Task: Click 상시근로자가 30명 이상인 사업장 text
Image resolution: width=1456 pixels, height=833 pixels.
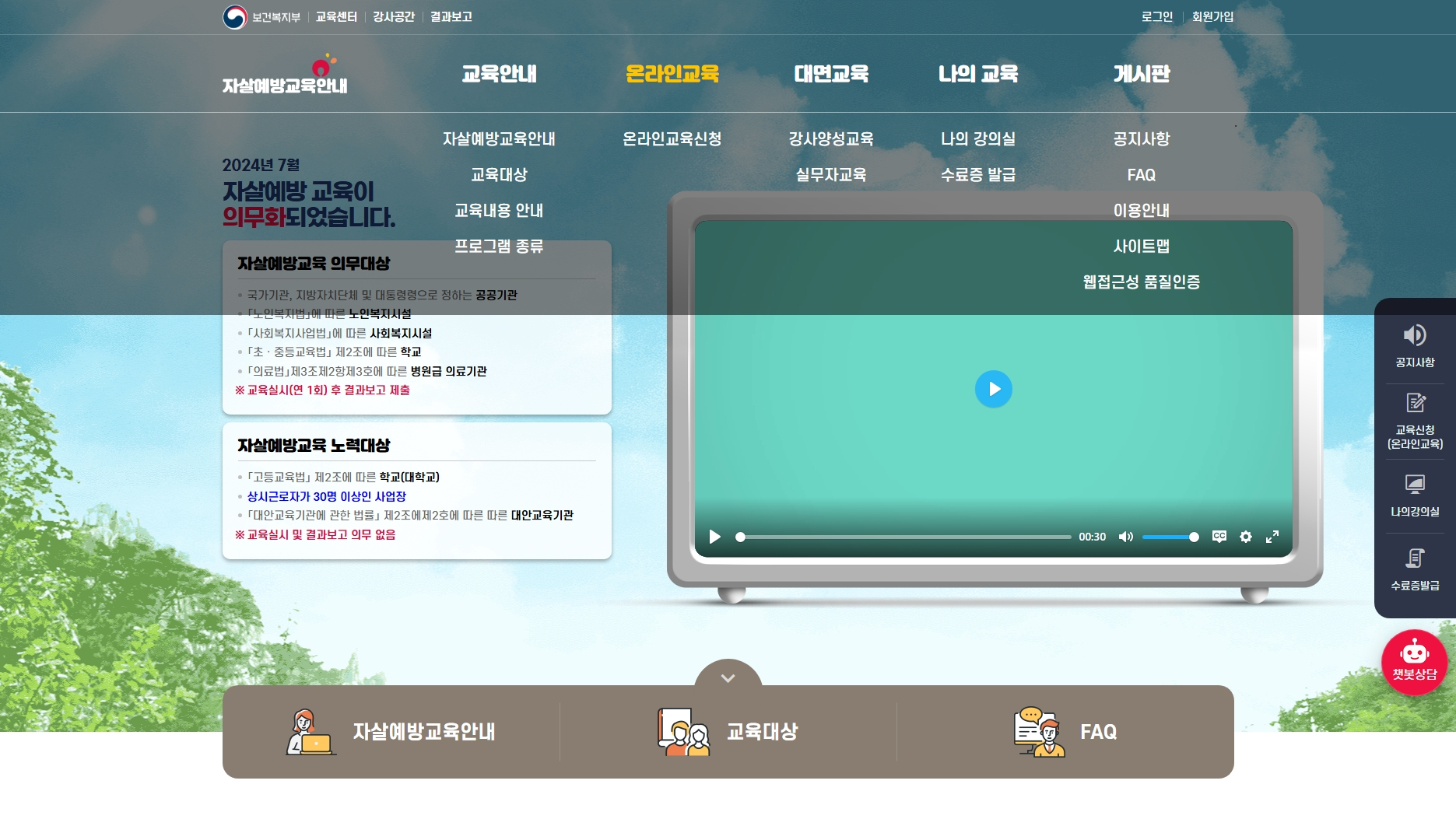Action: point(327,496)
